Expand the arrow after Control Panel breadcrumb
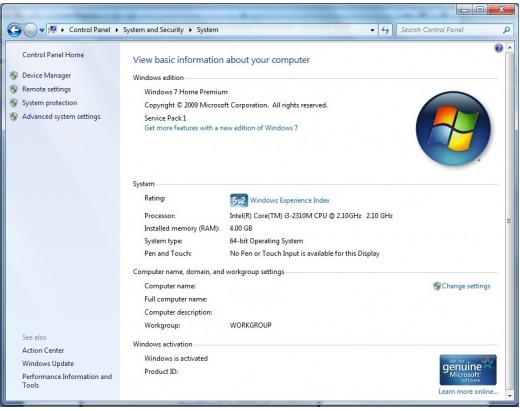Viewport: 520px width, 411px height. point(117,30)
